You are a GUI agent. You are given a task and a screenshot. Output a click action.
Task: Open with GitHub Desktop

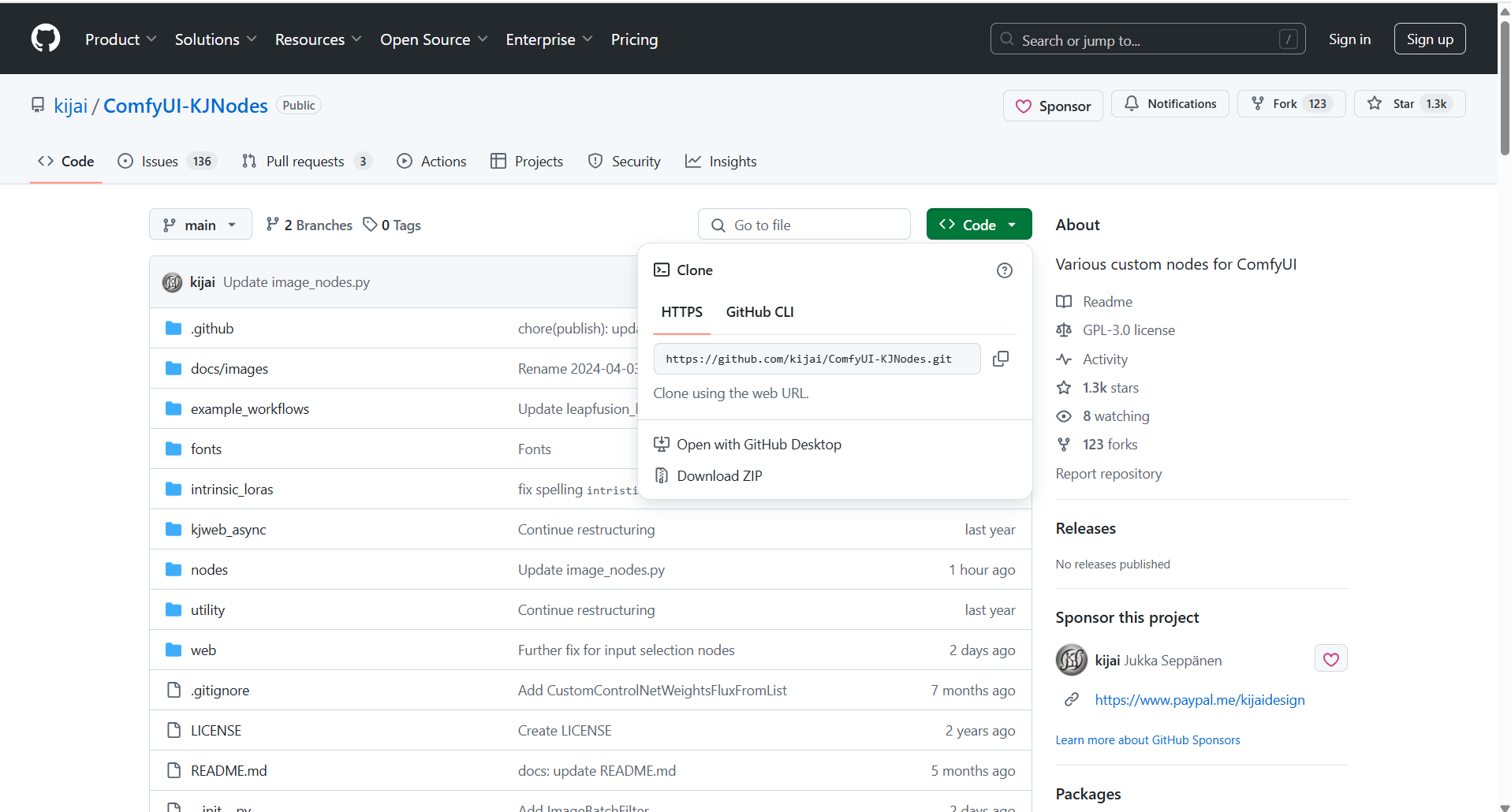(x=758, y=445)
